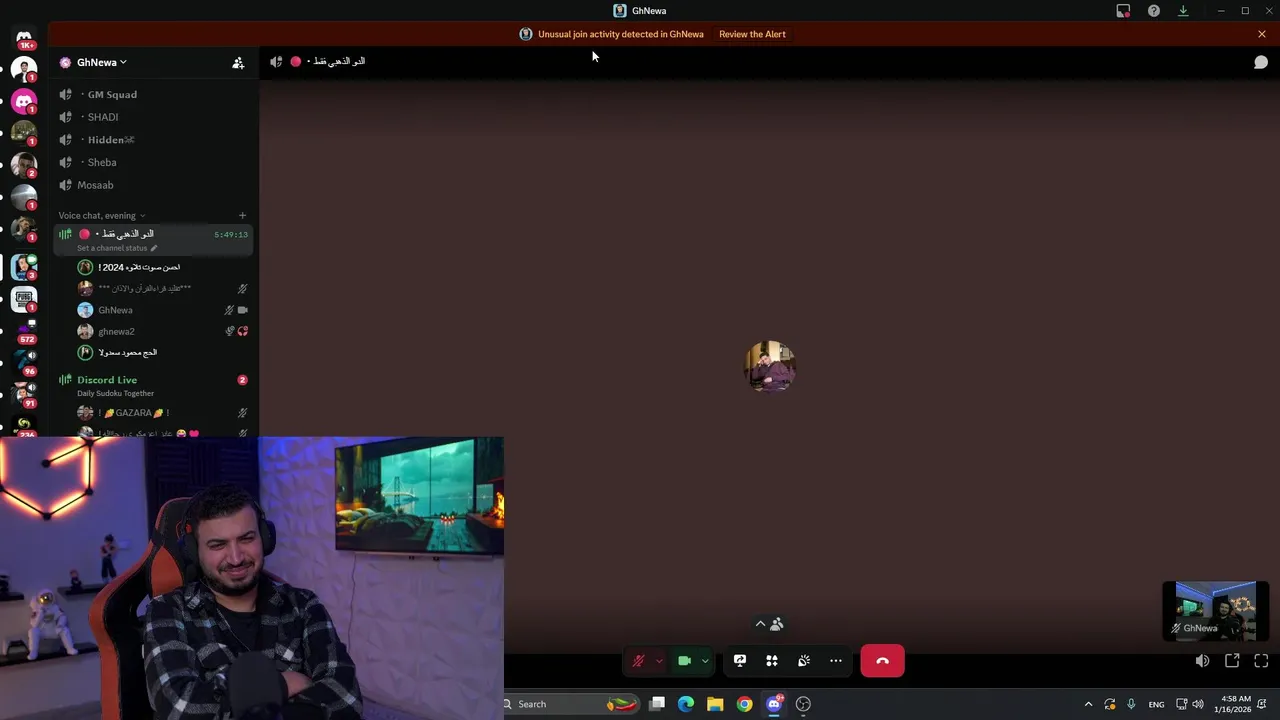Viewport: 1280px width, 720px height.
Task: Open Discord help icon
Action: click(x=1154, y=11)
